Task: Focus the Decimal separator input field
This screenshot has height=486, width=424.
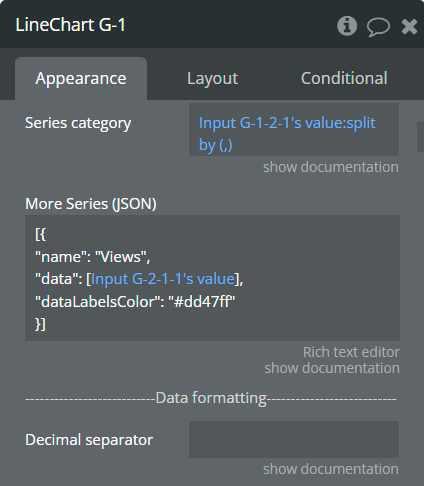Action: pyautogui.click(x=294, y=439)
